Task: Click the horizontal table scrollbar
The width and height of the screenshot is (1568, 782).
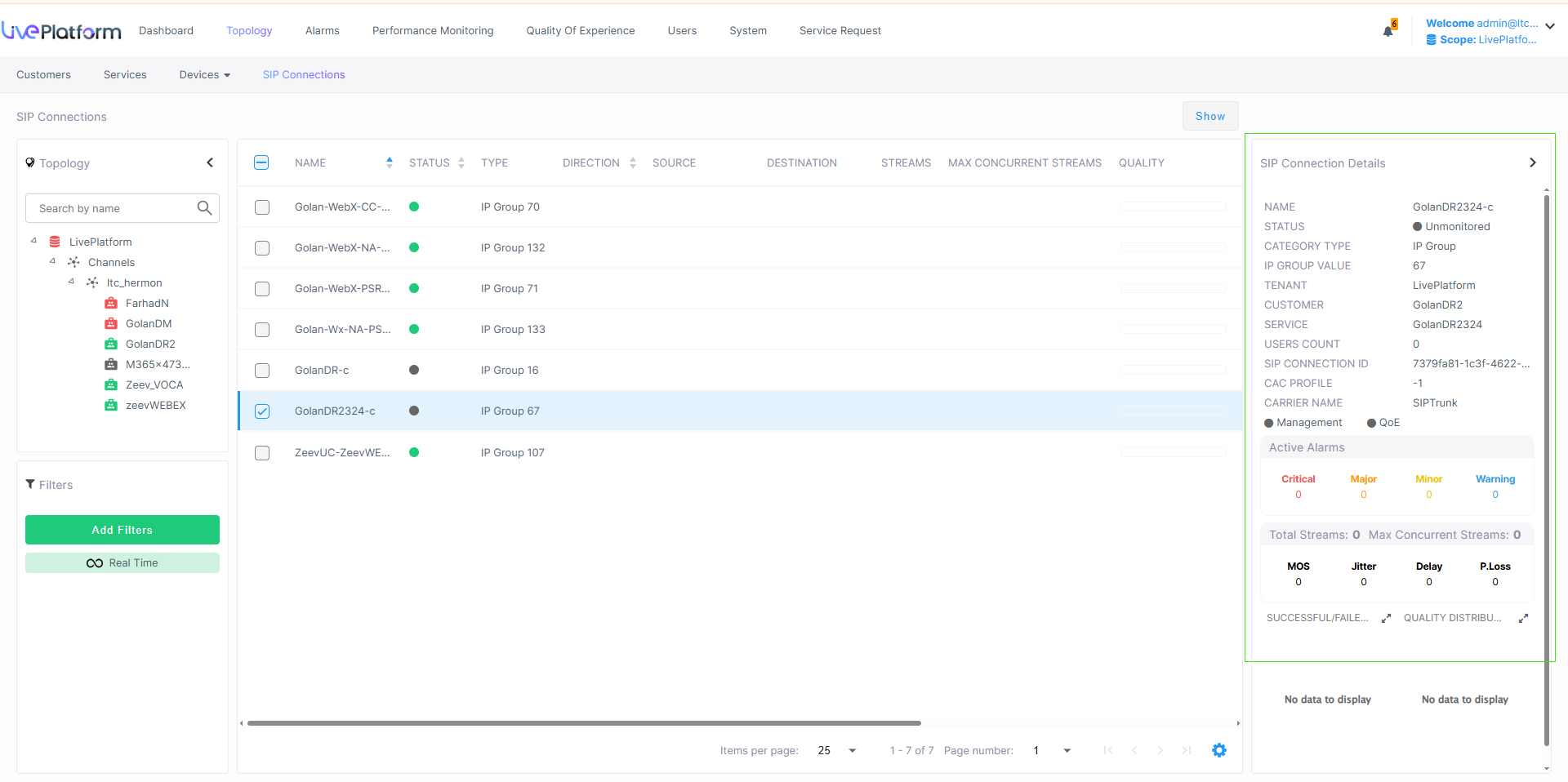Action: pos(584,723)
